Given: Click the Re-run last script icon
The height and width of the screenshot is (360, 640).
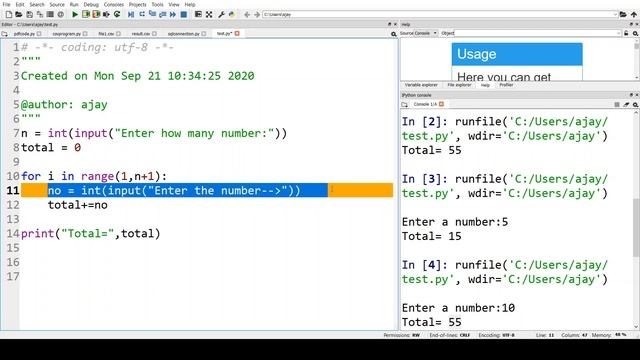Looking at the screenshot, I should tap(117, 15).
